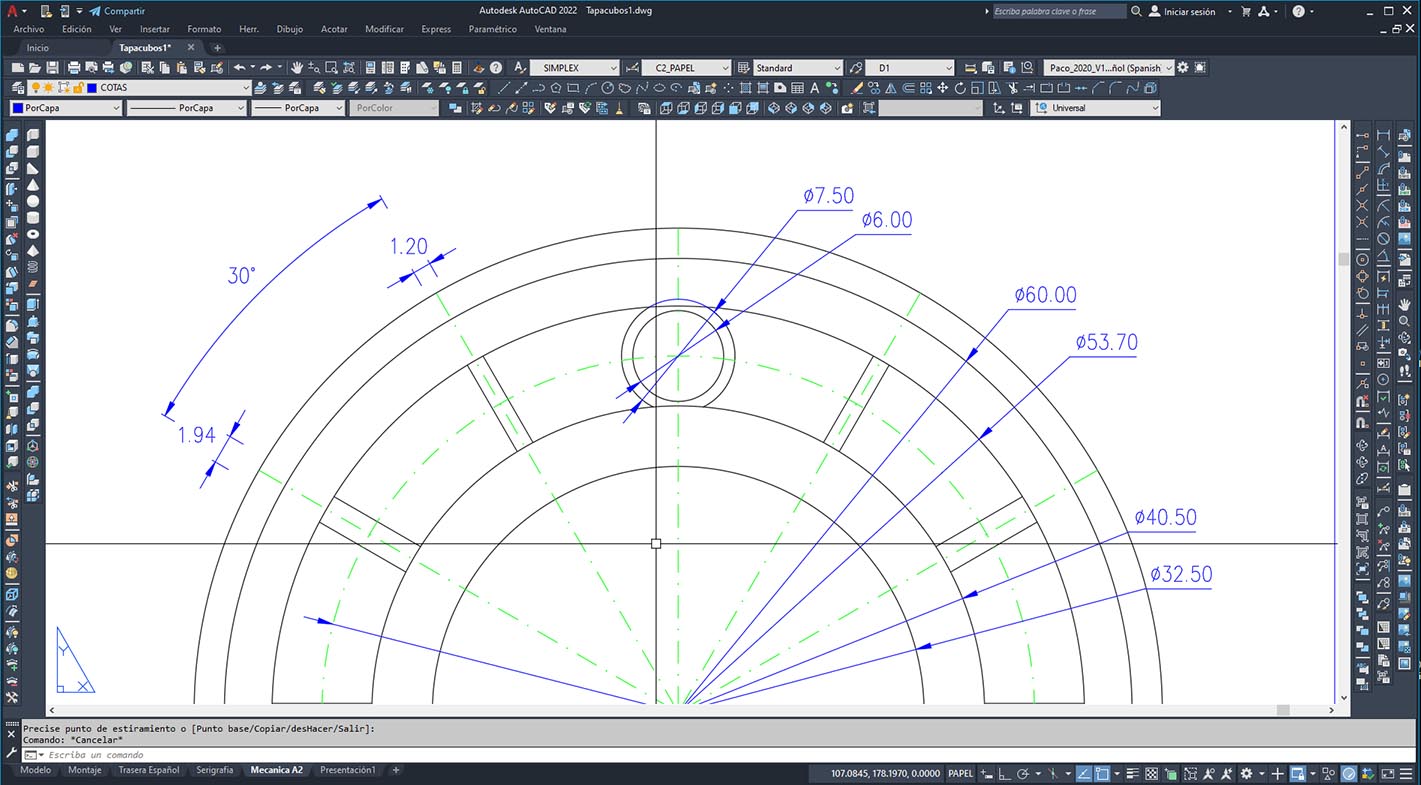The height and width of the screenshot is (785, 1421).
Task: Click Iniciar sesión to sign in
Action: click(1182, 11)
